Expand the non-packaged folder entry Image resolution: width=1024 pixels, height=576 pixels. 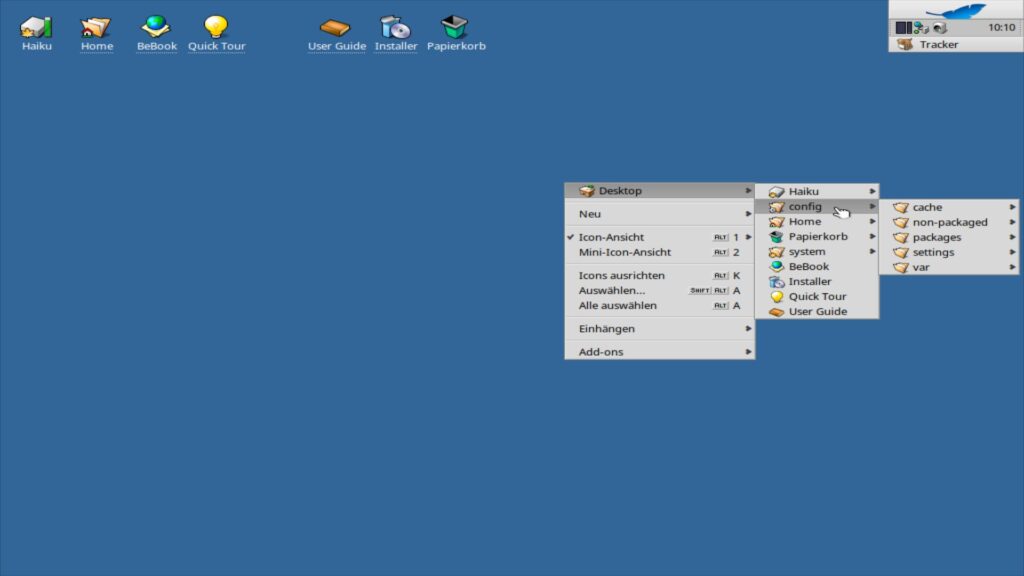(949, 222)
